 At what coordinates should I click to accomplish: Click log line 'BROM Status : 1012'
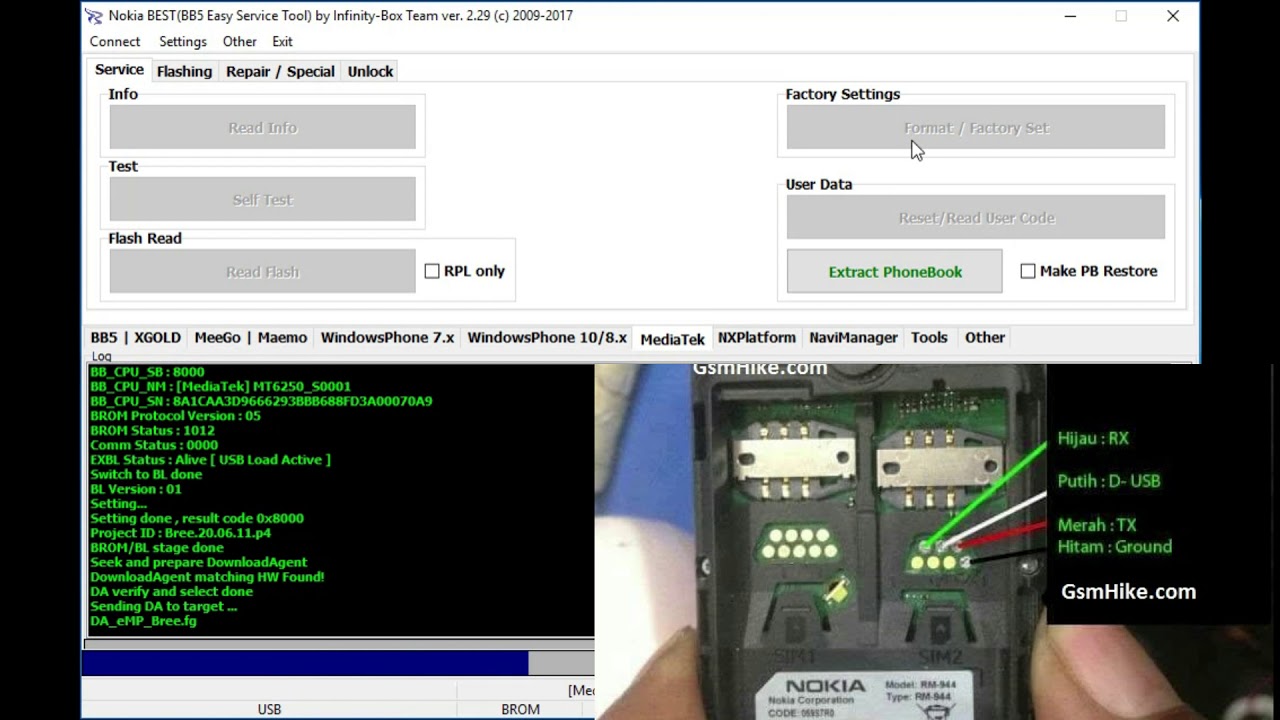click(x=152, y=430)
